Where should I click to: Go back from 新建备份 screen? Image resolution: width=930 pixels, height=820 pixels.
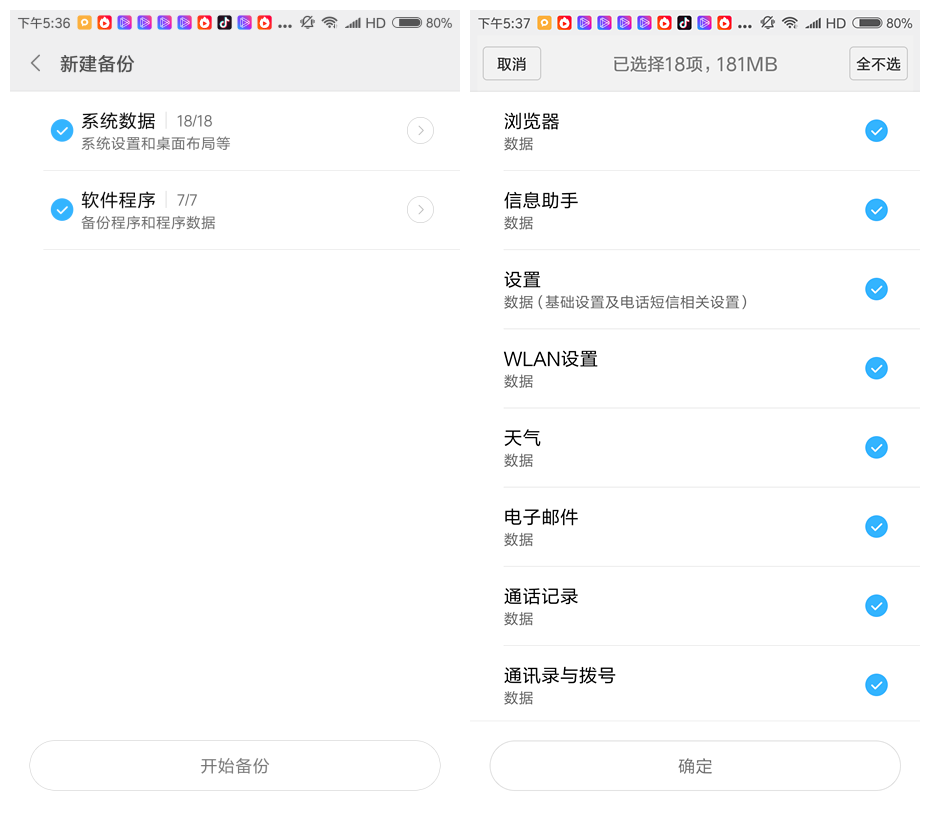coord(36,63)
